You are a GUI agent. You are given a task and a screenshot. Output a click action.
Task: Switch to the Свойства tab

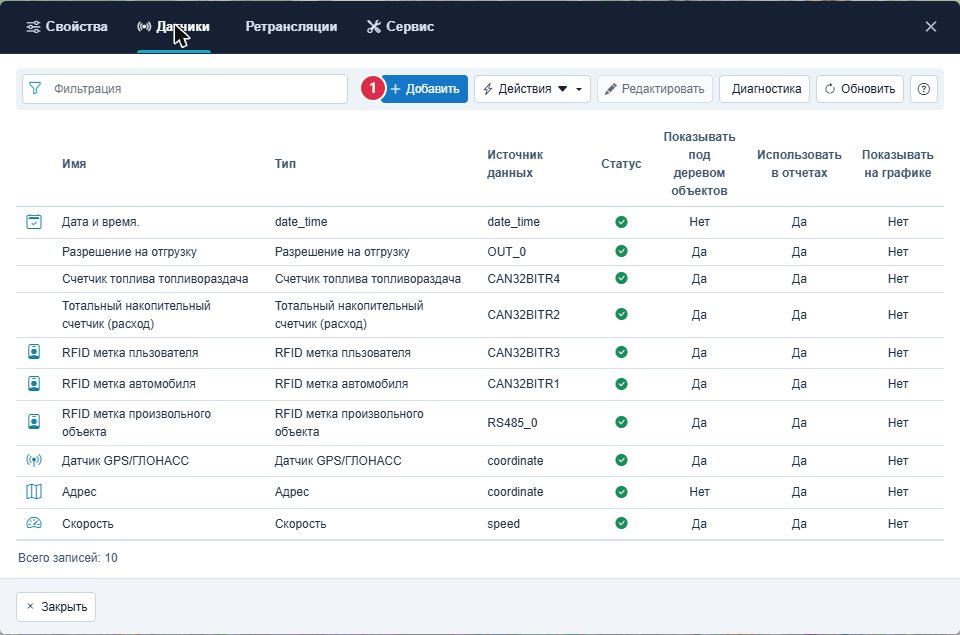[x=67, y=26]
